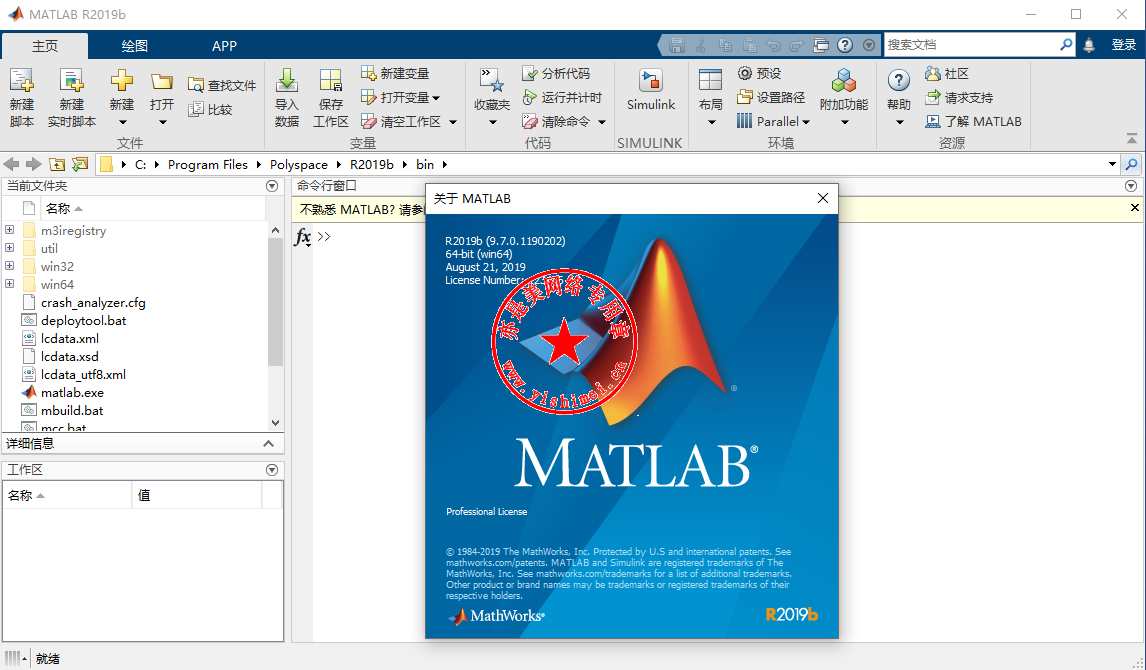The width and height of the screenshot is (1146, 670).
Task: Switch to the APP ribbon tab
Action: [224, 45]
